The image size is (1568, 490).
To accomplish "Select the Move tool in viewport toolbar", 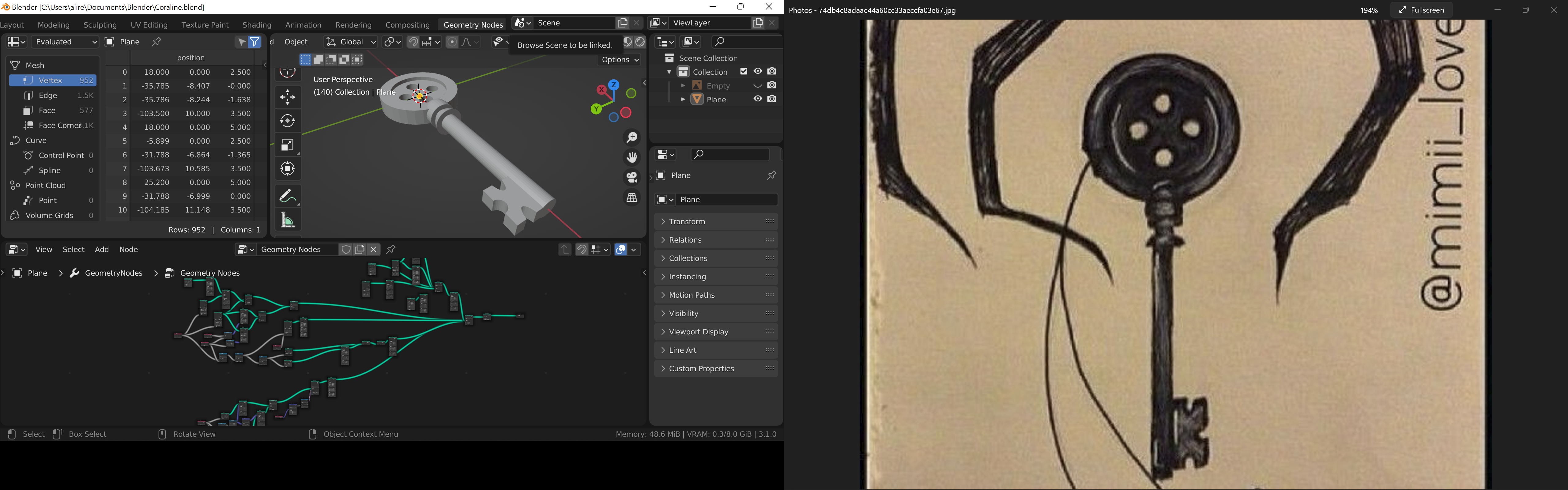I will click(288, 97).
